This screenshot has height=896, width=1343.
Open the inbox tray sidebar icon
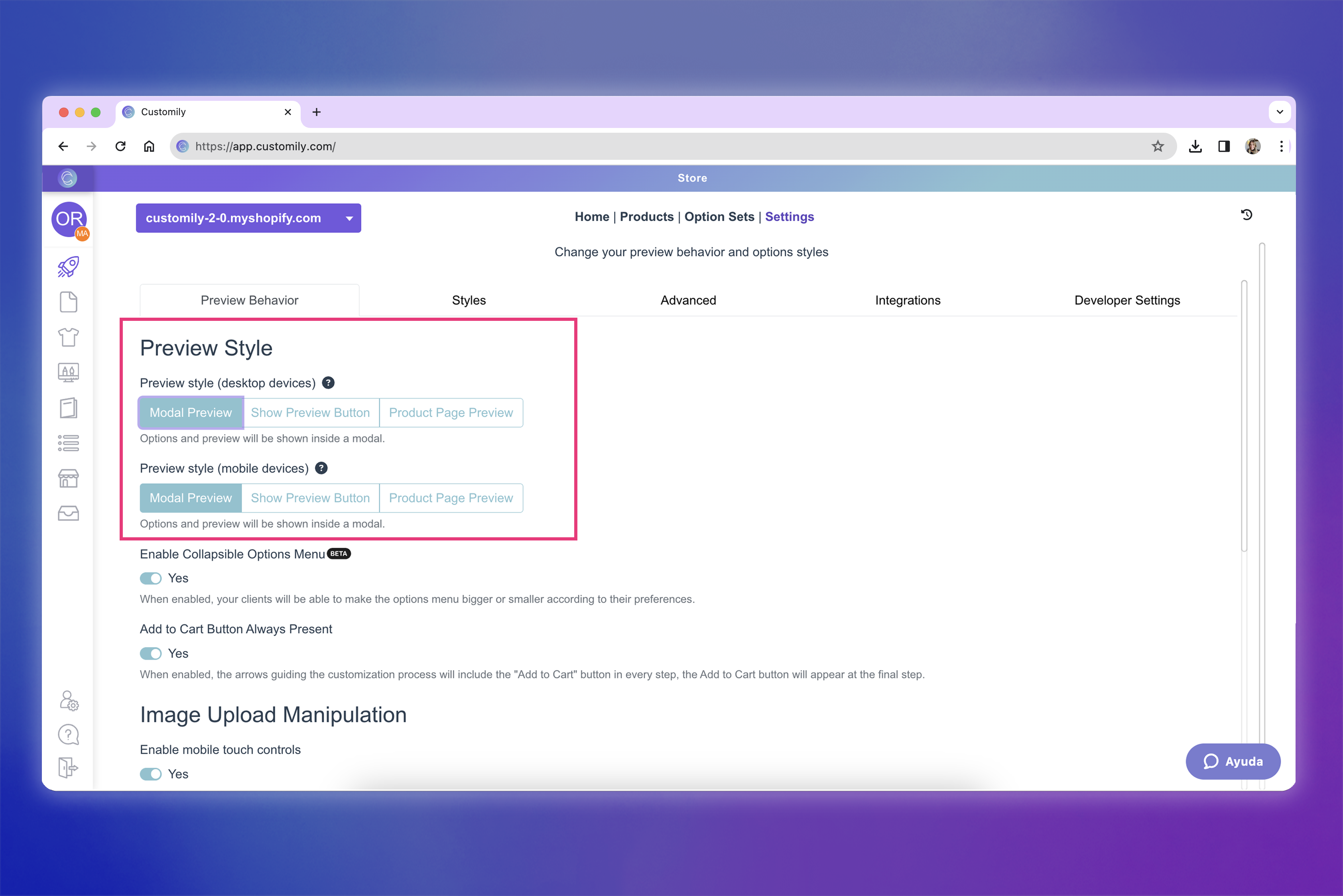pyautogui.click(x=68, y=513)
